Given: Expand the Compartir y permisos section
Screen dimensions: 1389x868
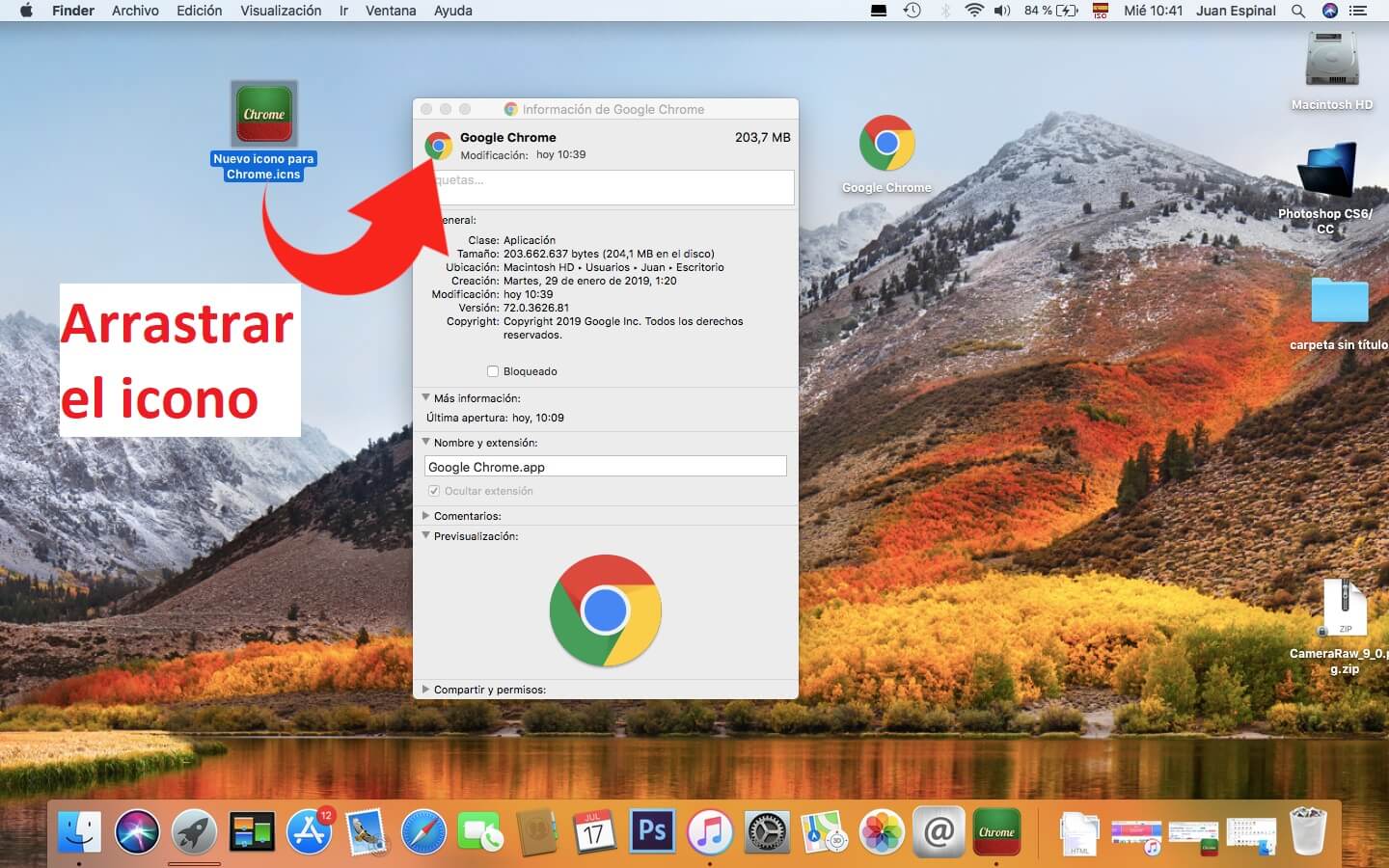Looking at the screenshot, I should (x=425, y=690).
